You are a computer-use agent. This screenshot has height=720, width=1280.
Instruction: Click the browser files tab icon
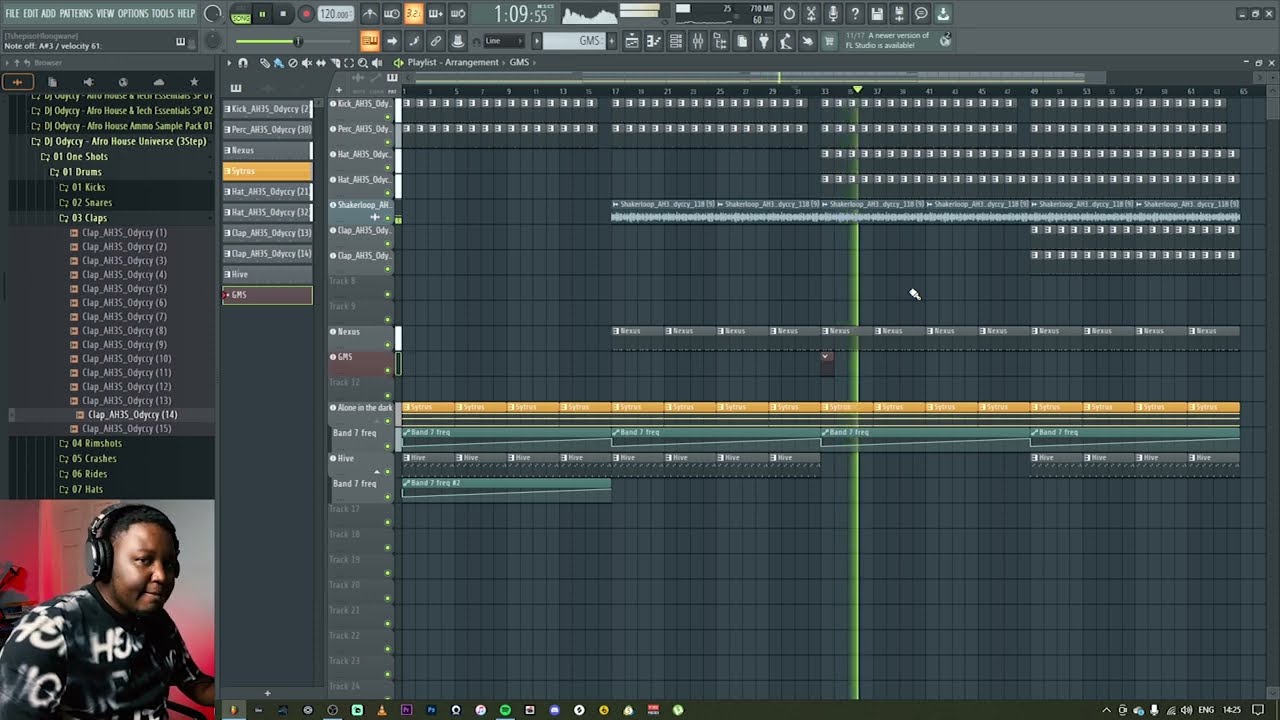coord(52,82)
